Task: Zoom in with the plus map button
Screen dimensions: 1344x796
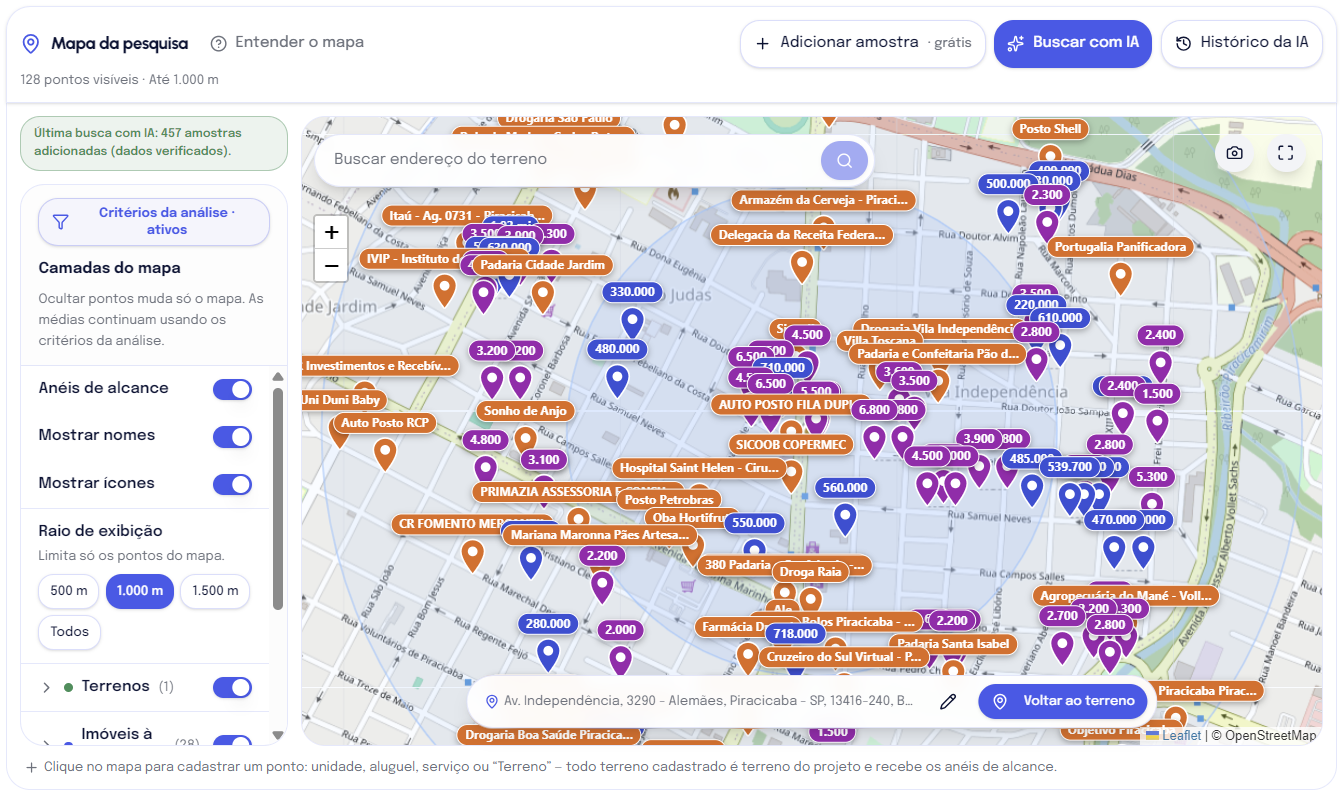Action: tap(332, 233)
